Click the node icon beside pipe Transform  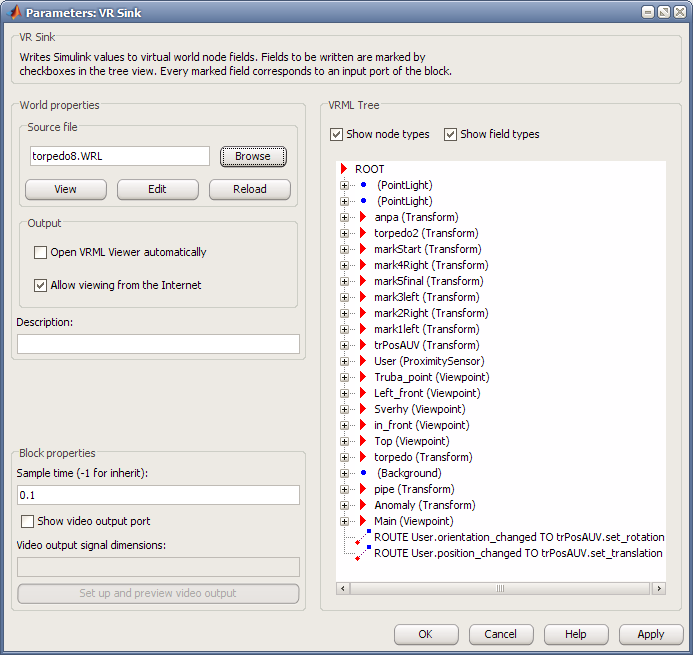tap(363, 489)
